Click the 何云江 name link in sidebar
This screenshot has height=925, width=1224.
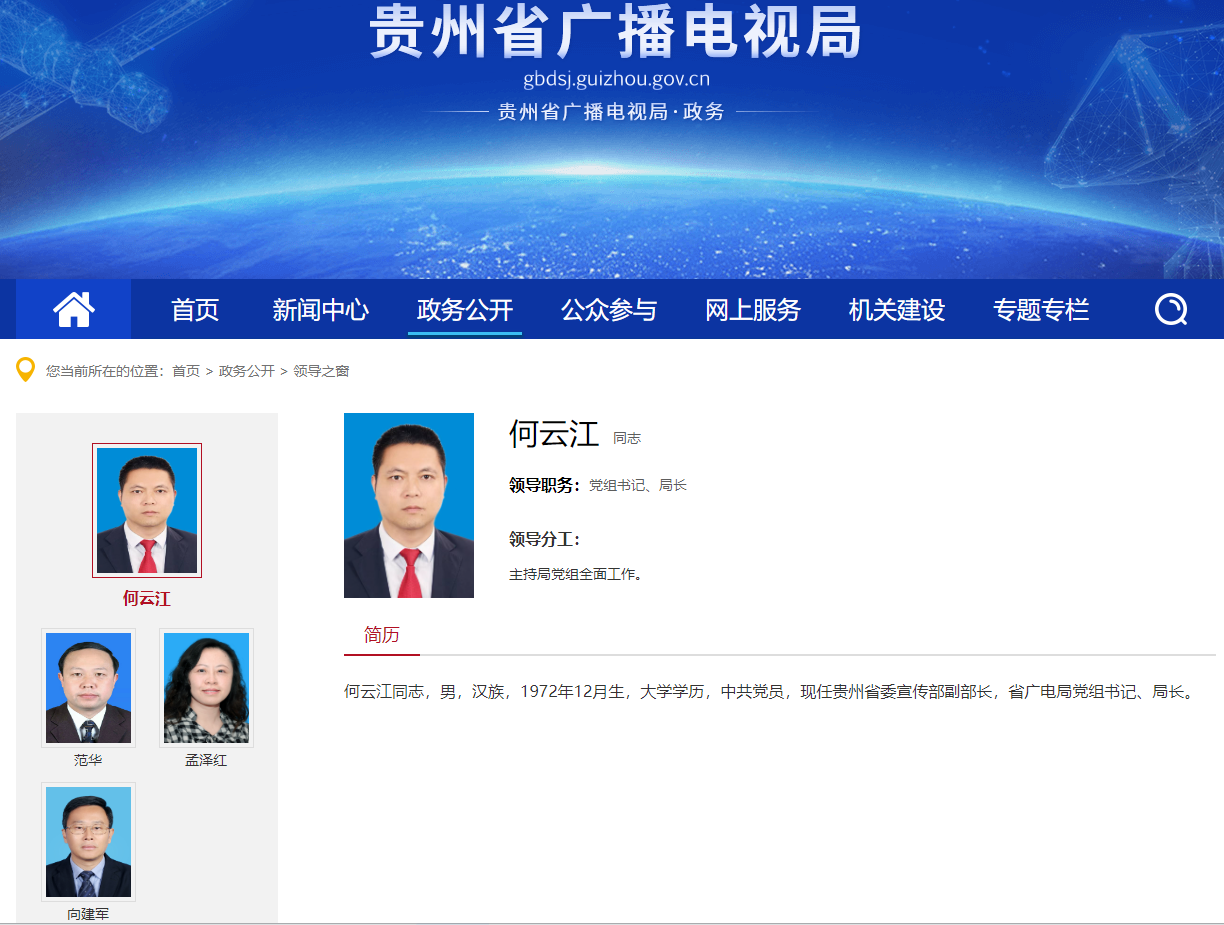147,599
